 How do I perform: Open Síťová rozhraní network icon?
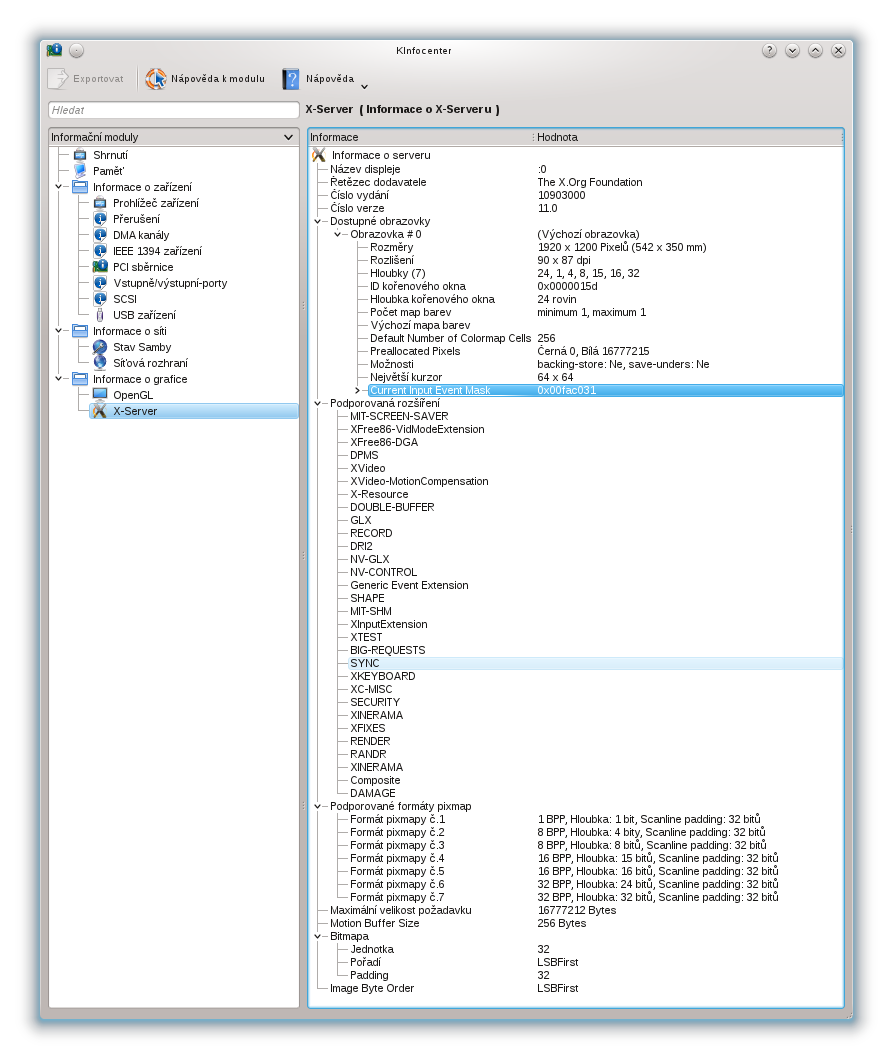click(x=100, y=363)
